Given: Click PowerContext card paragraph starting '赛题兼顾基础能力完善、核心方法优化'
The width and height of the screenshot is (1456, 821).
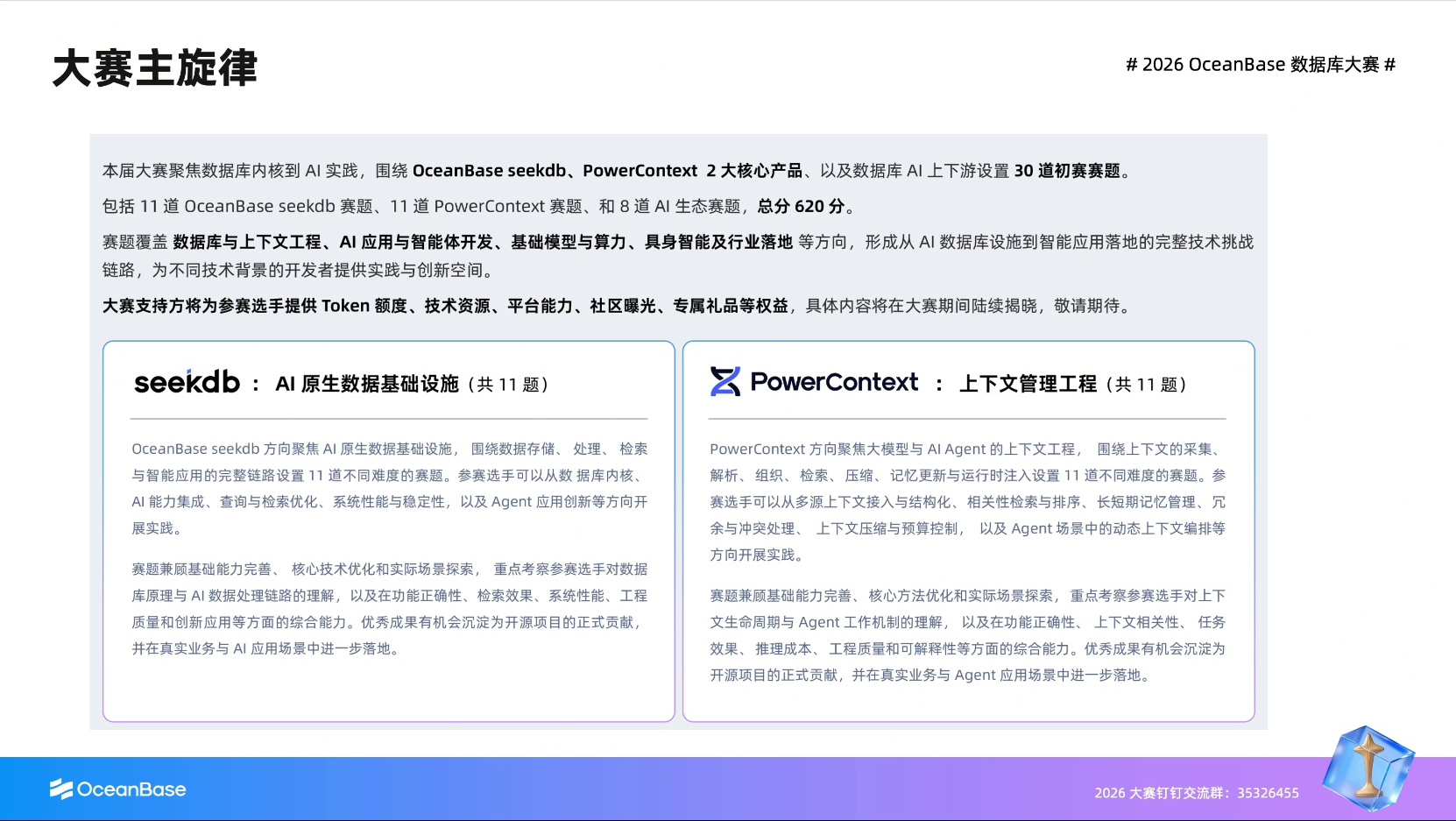Looking at the screenshot, I should pos(968,635).
